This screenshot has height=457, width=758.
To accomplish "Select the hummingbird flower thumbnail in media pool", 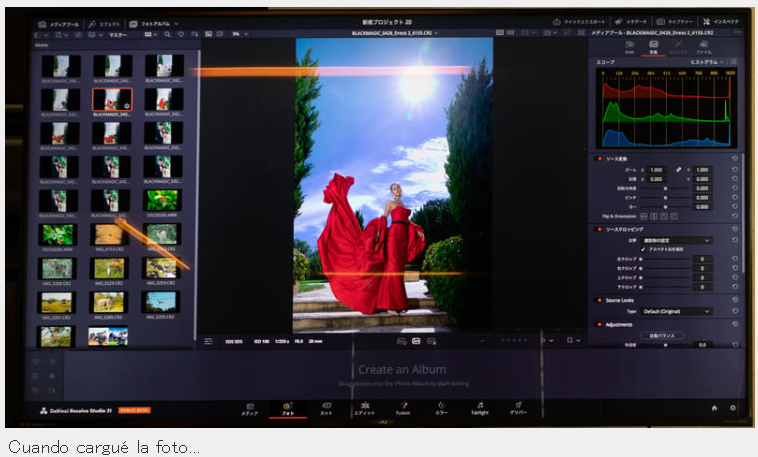I will pos(163,200).
